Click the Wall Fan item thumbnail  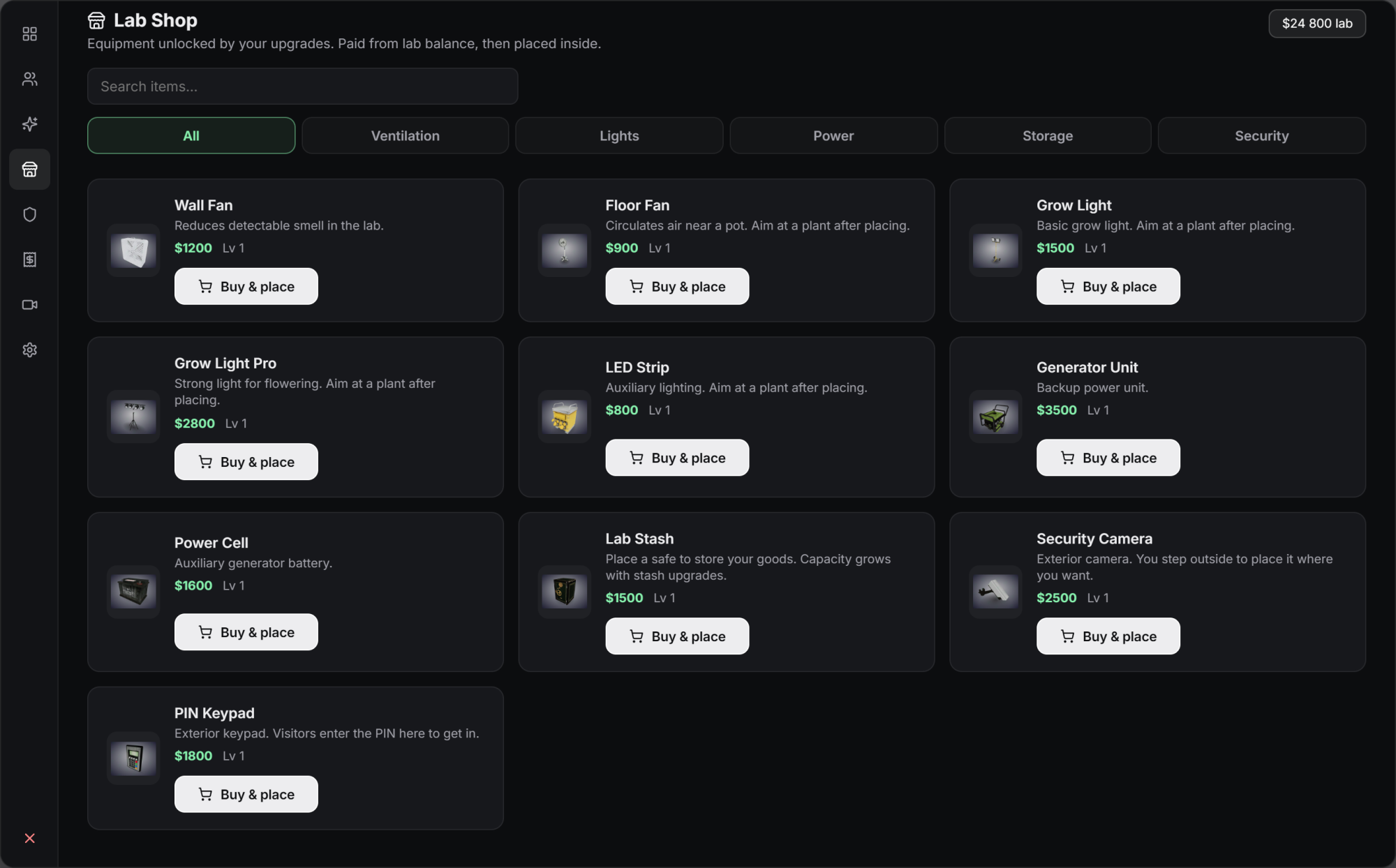pos(133,250)
